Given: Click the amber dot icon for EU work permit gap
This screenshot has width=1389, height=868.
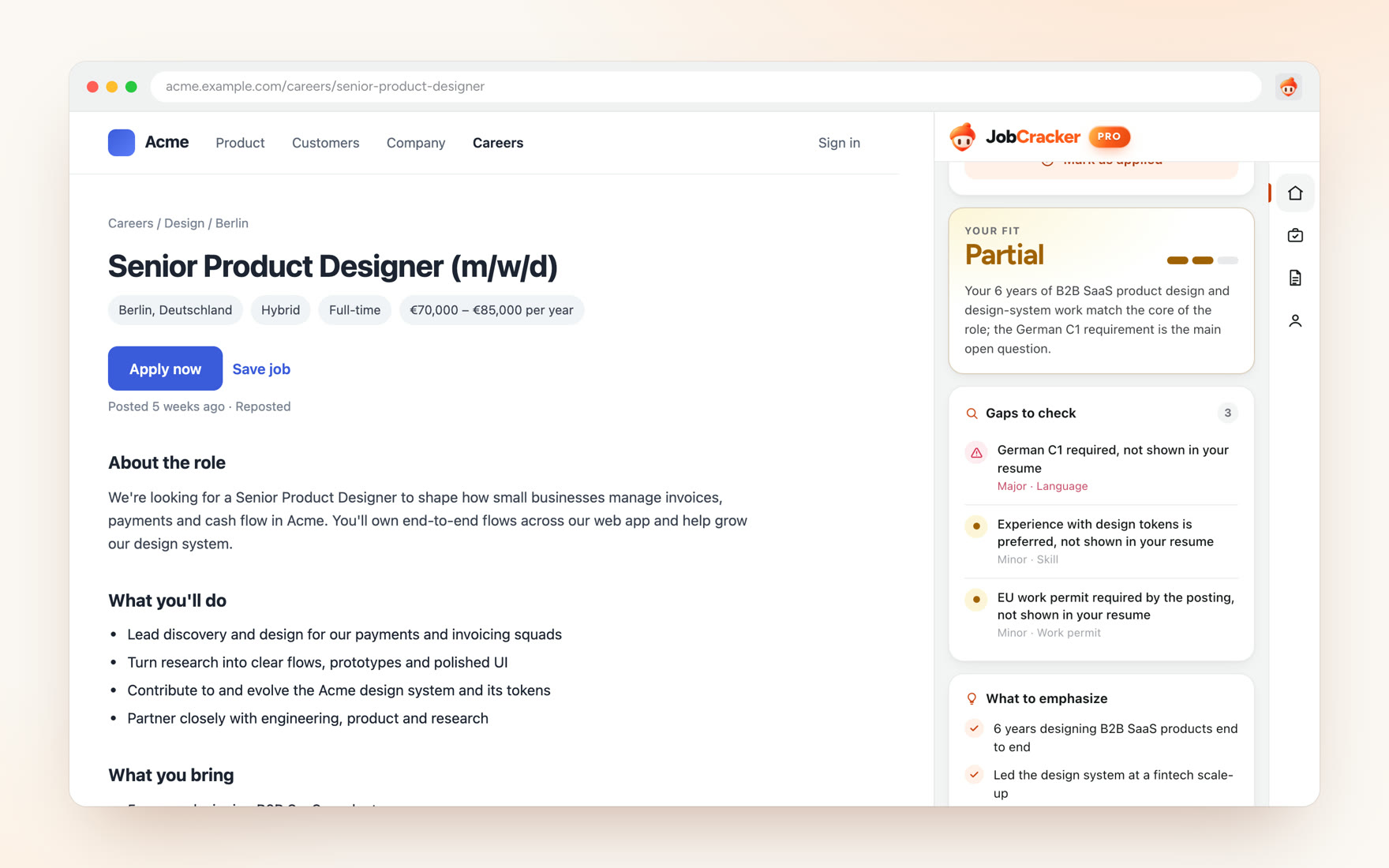Looking at the screenshot, I should 976,600.
